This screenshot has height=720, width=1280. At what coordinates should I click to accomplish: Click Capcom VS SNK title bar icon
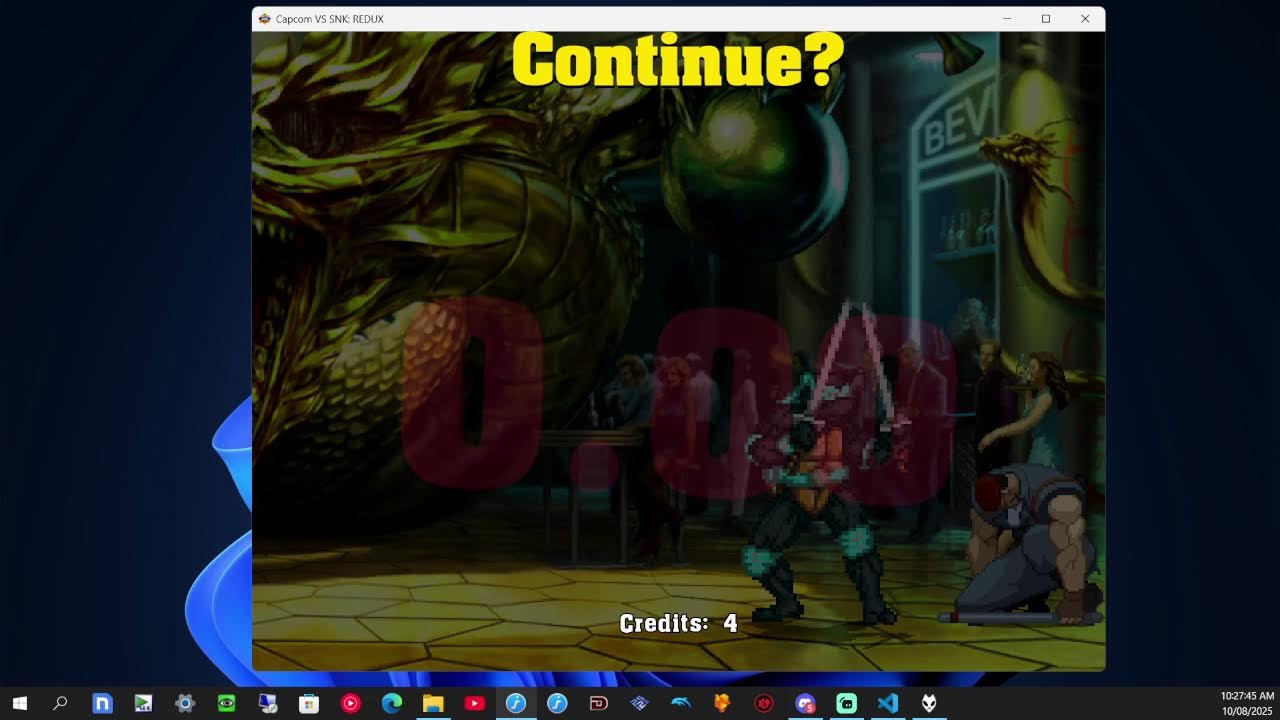264,19
